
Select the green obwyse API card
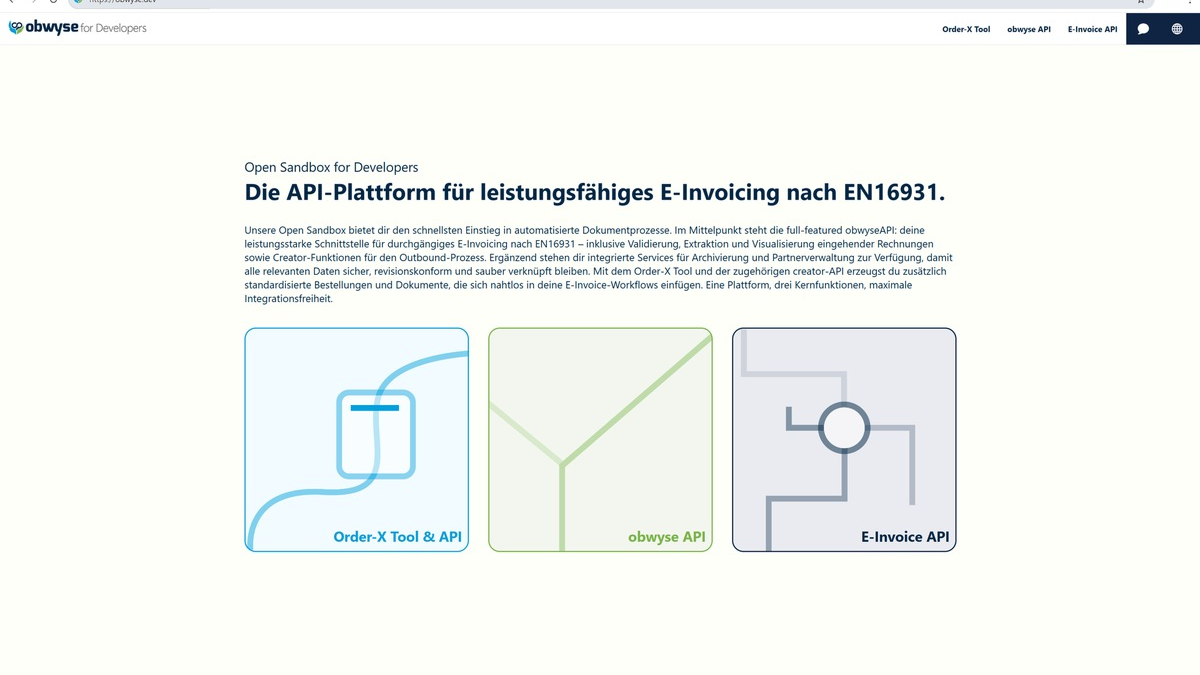tap(600, 440)
